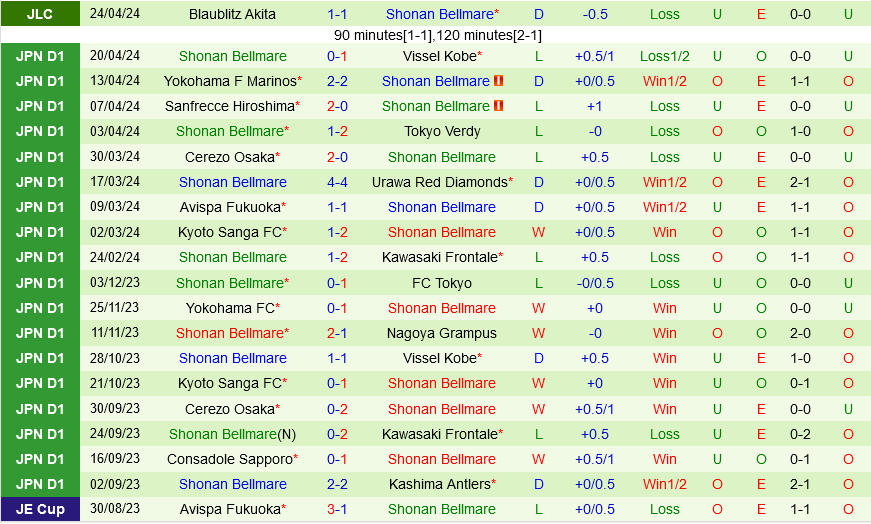
Task: Click the 3-1 score in JE Cup row
Action: (x=337, y=509)
